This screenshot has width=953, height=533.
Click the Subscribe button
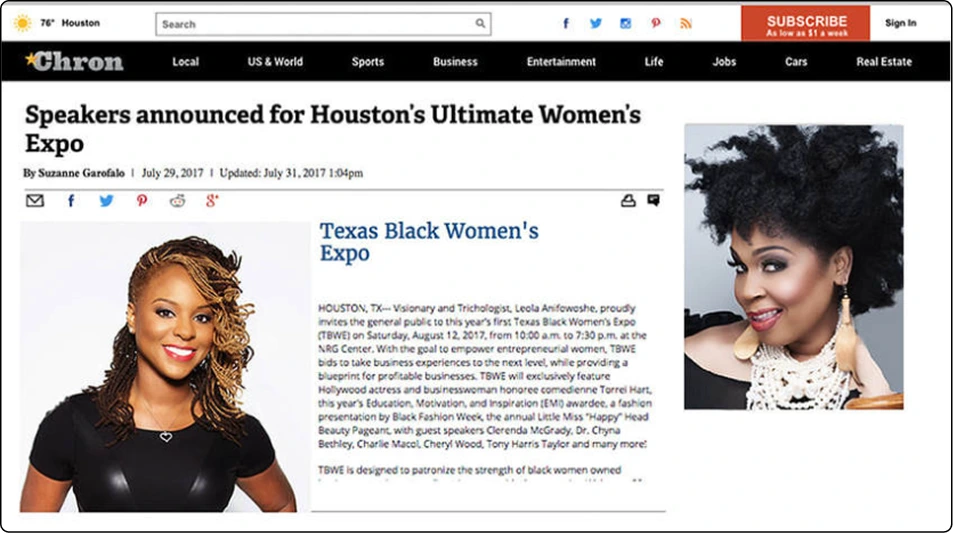[806, 25]
